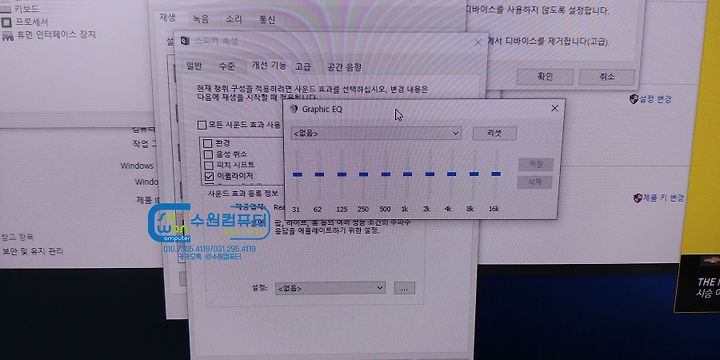Open the 제품 키 변경 link
The image size is (720, 360).
pos(663,198)
